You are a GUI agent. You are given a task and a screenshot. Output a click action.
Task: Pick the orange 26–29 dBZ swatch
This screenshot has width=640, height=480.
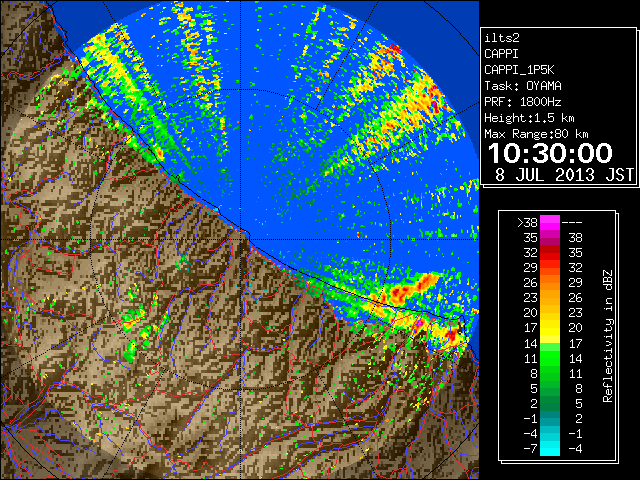point(550,282)
